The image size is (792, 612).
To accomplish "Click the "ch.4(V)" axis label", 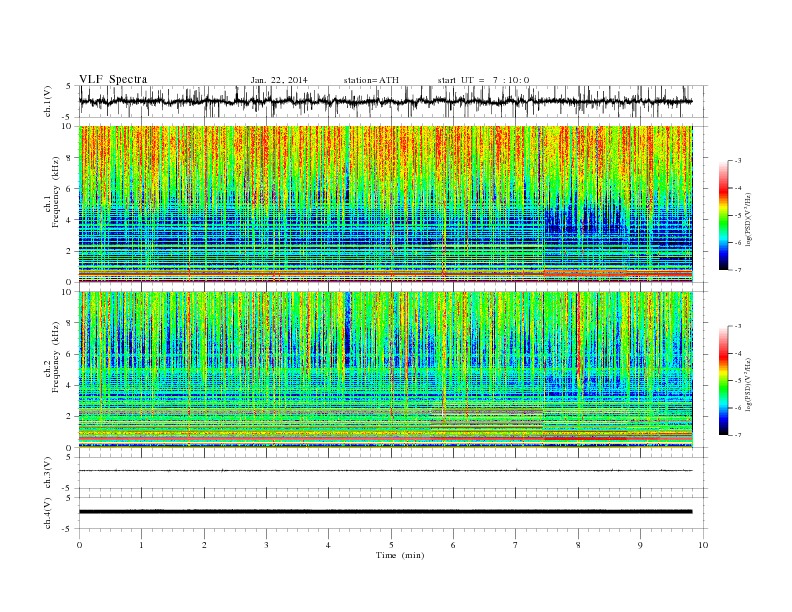I will pyautogui.click(x=47, y=513).
